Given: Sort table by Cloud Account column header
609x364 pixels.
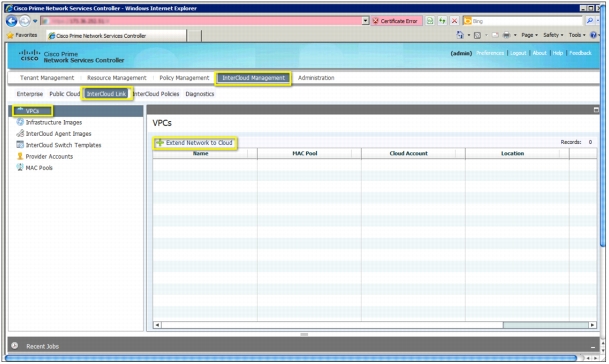Looking at the screenshot, I should point(409,153).
